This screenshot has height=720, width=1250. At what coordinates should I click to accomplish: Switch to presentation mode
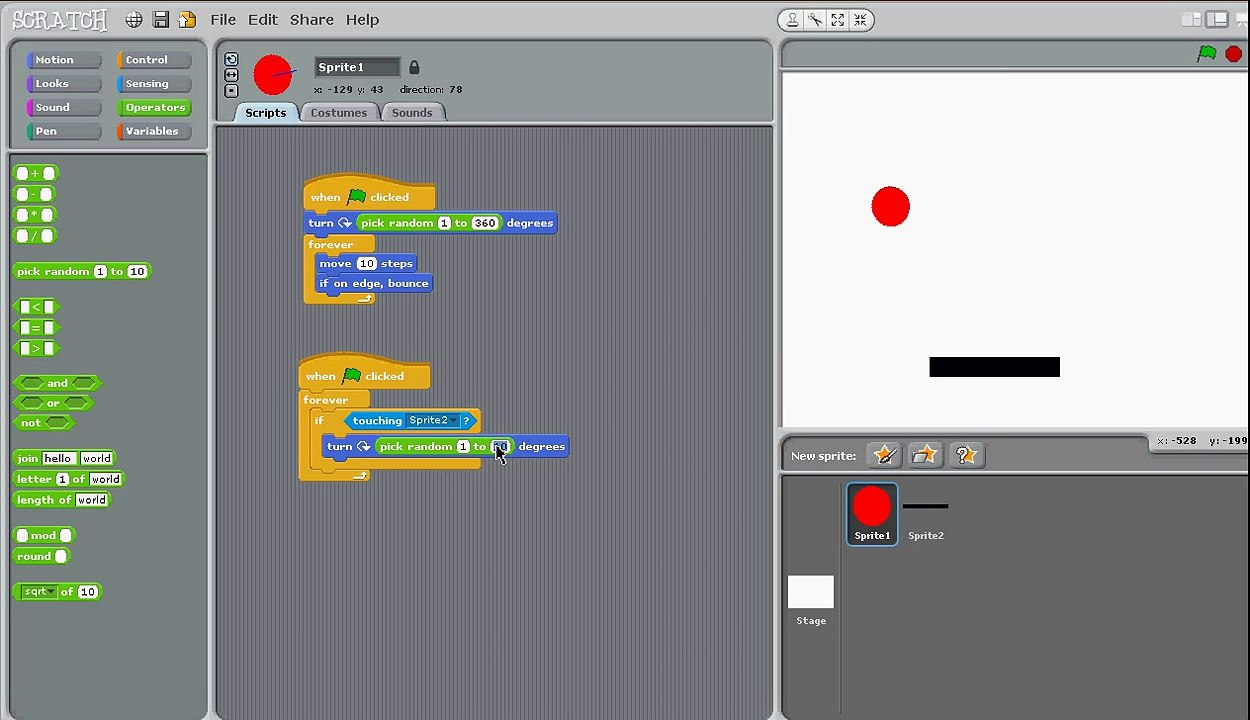tap(1240, 20)
